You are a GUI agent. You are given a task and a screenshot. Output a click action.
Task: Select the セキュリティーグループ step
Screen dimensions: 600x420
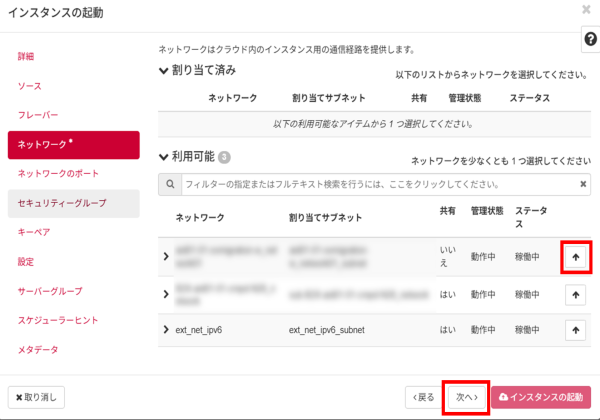pos(63,203)
